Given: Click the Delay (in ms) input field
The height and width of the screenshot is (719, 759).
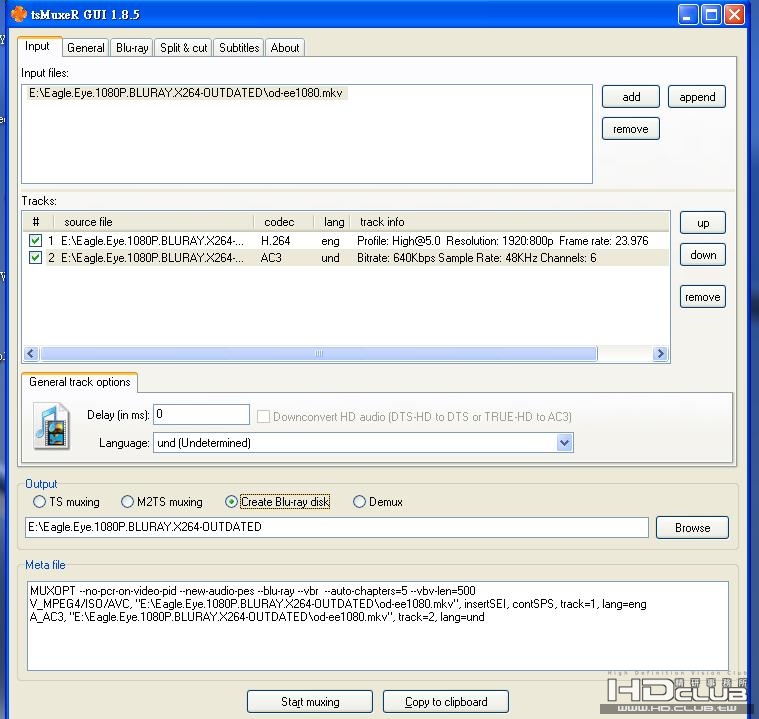Looking at the screenshot, I should point(201,414).
